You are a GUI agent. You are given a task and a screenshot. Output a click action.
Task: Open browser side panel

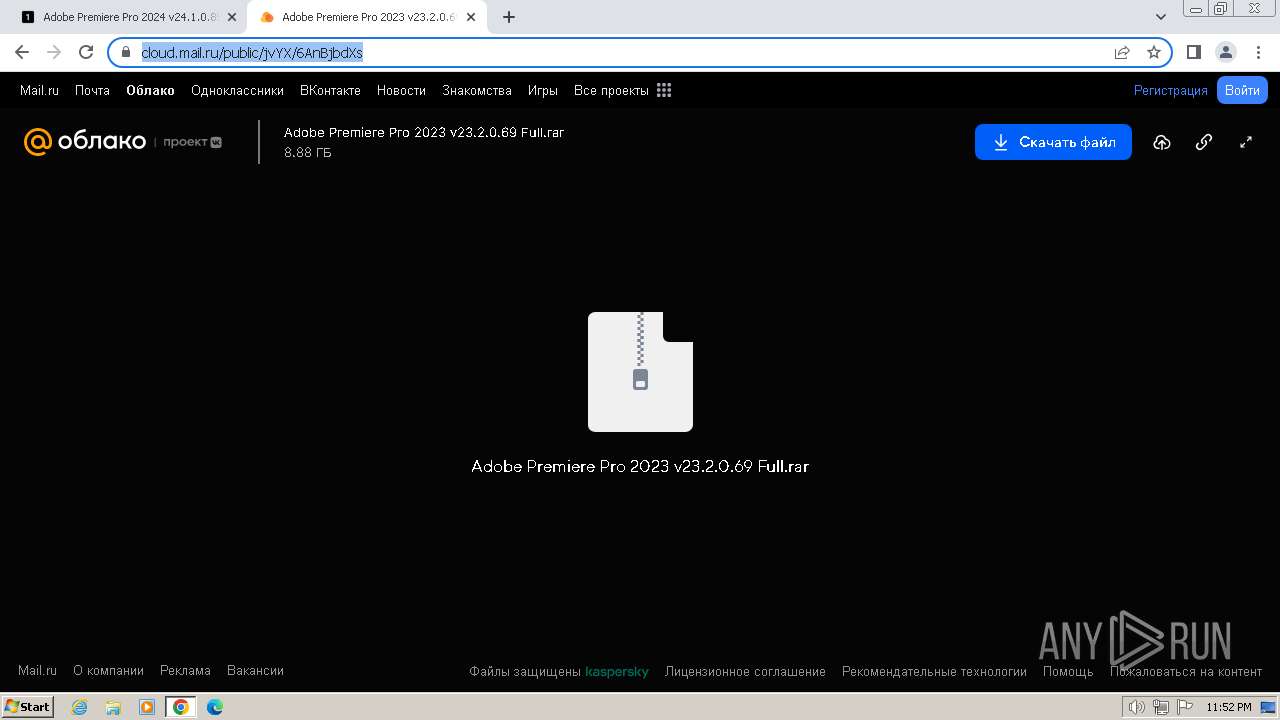tap(1194, 52)
